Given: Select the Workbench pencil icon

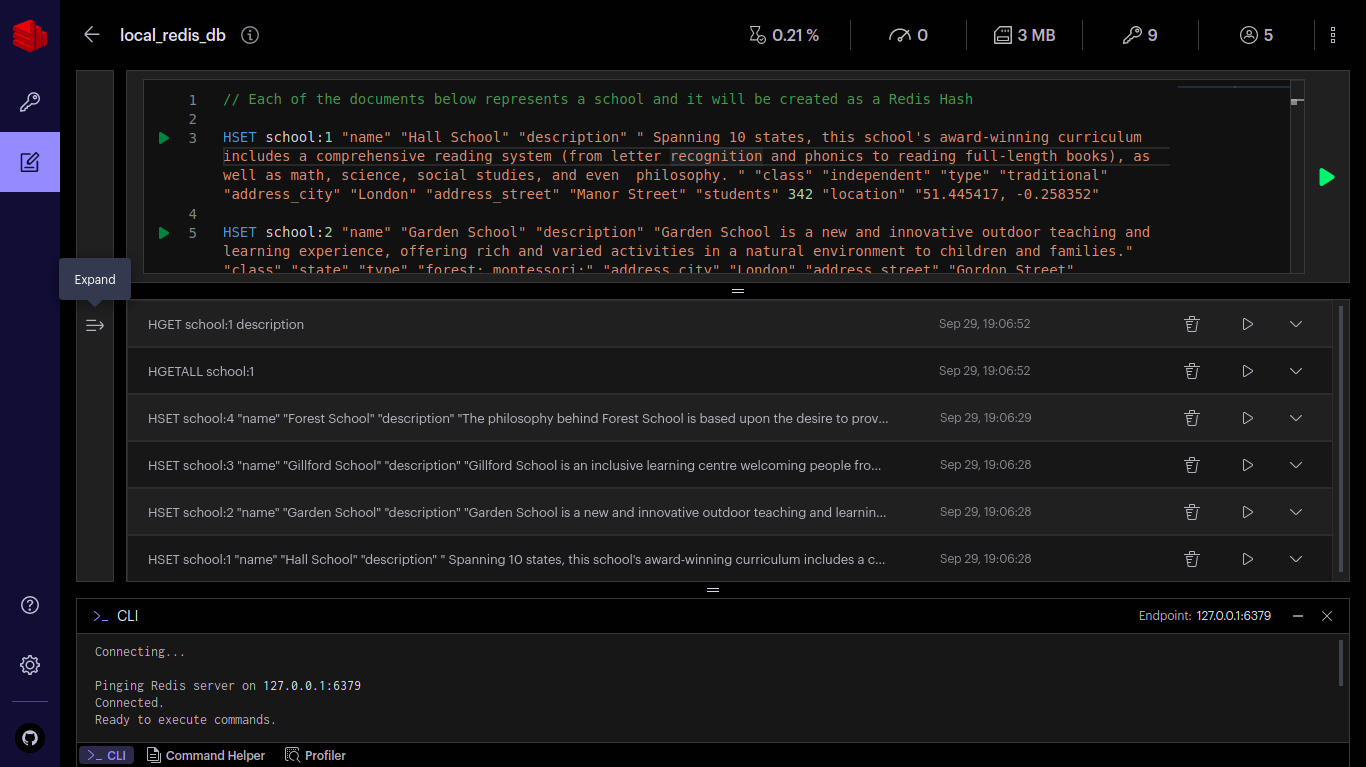Looking at the screenshot, I should [x=29, y=161].
